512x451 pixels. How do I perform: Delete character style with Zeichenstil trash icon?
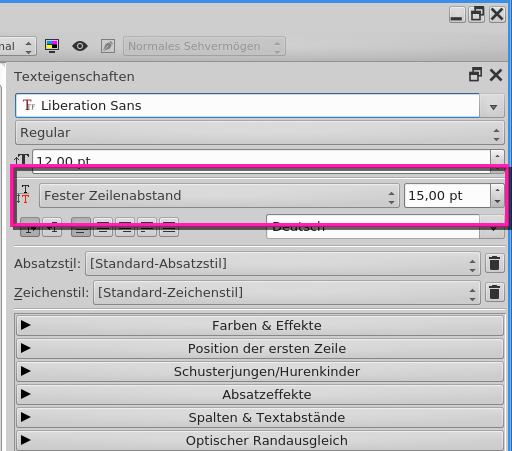pyautogui.click(x=494, y=292)
